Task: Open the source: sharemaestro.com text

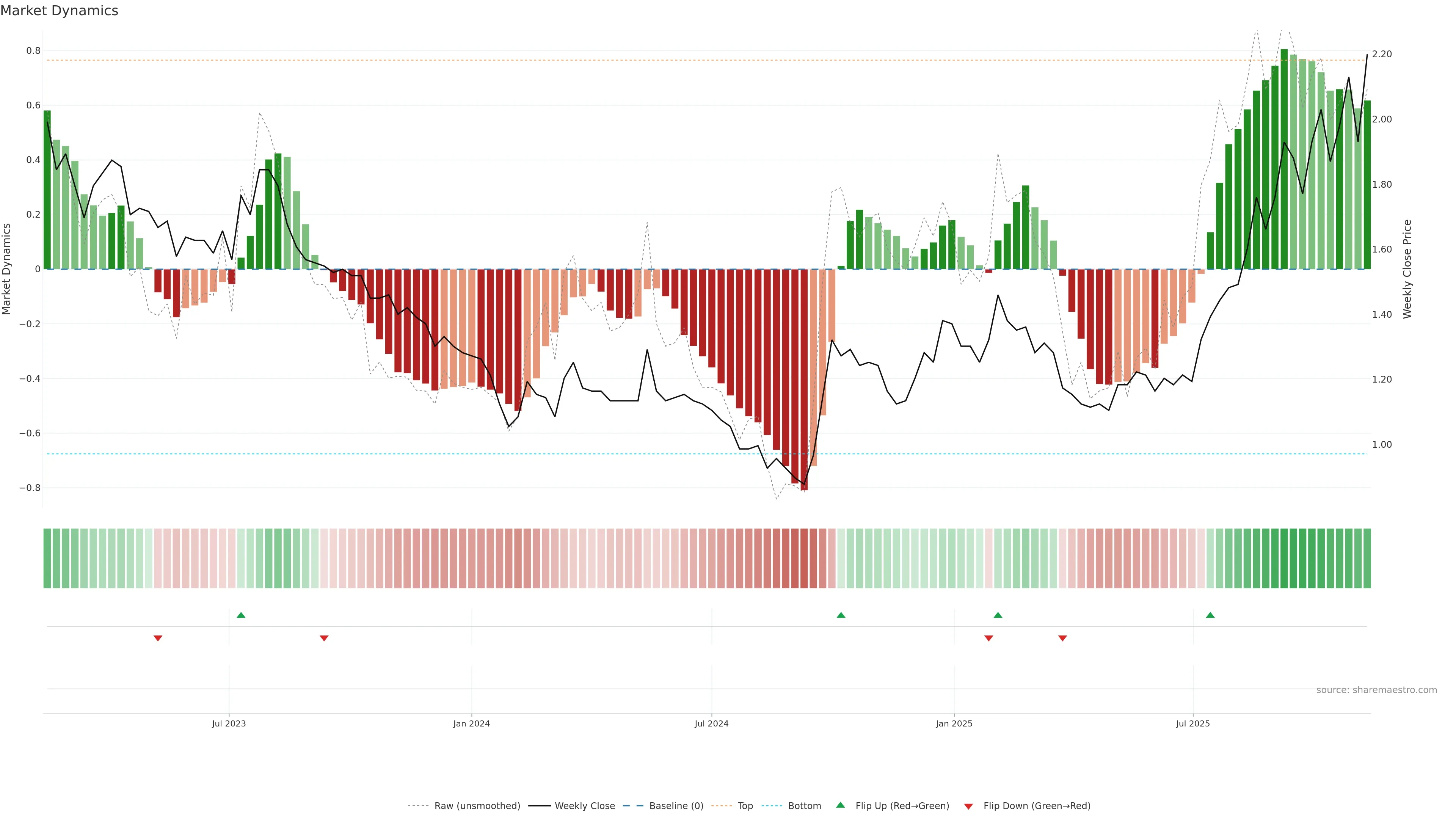Action: [1376, 690]
